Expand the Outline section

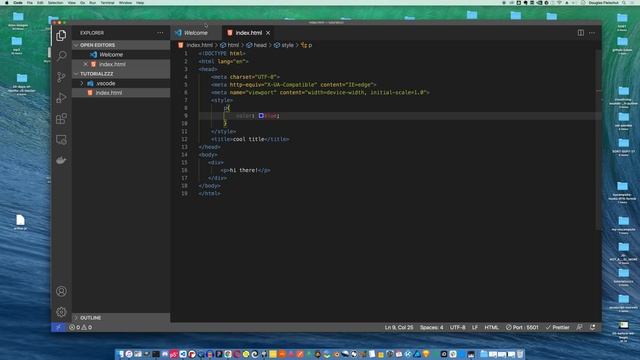(x=121, y=318)
